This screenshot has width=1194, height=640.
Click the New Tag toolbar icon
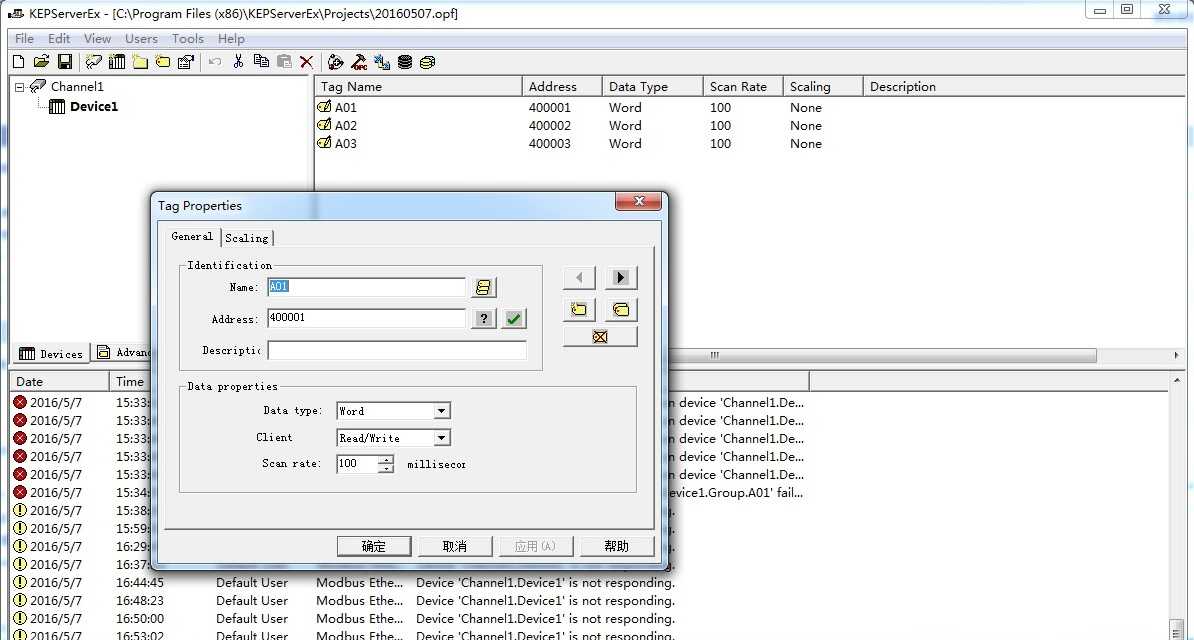162,62
